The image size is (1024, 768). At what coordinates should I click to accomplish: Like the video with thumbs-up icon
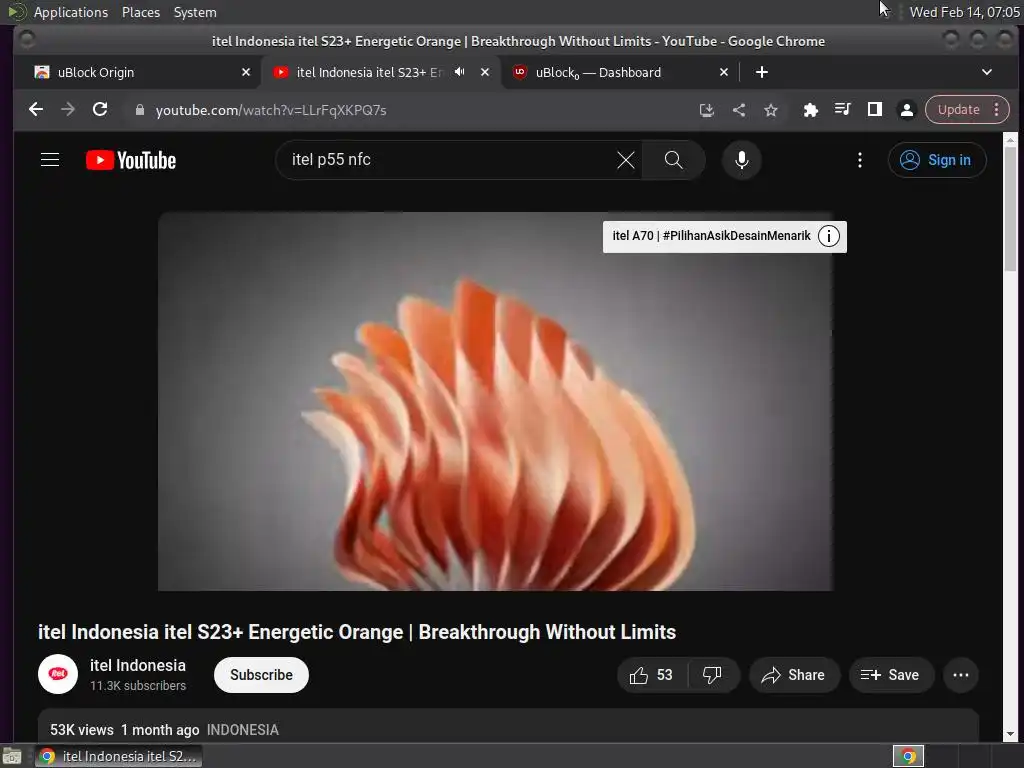(x=651, y=675)
